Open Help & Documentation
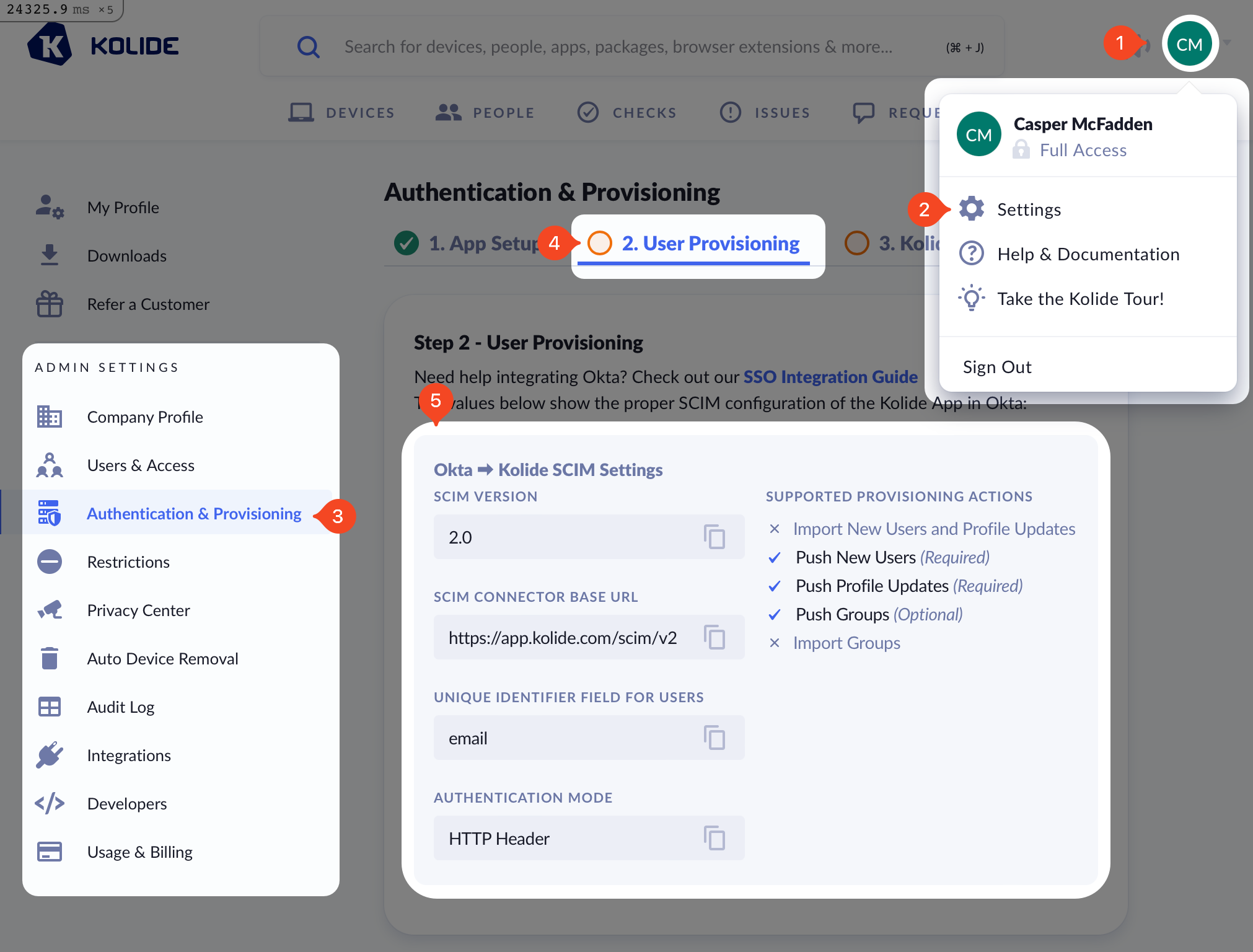Image resolution: width=1253 pixels, height=952 pixels. 1088,254
